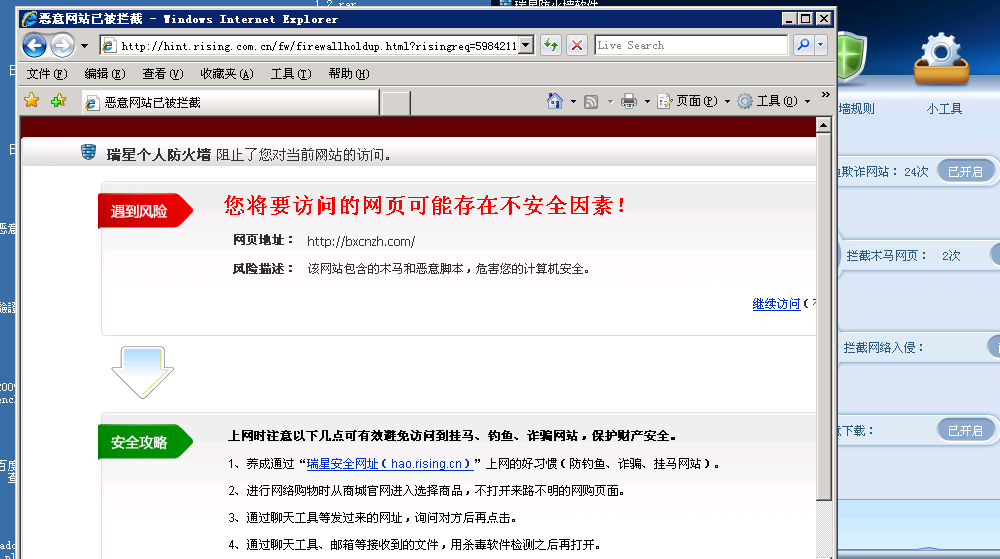Open the recent pages dropdown next to Forward
This screenshot has height=559, width=1000.
(x=84, y=46)
